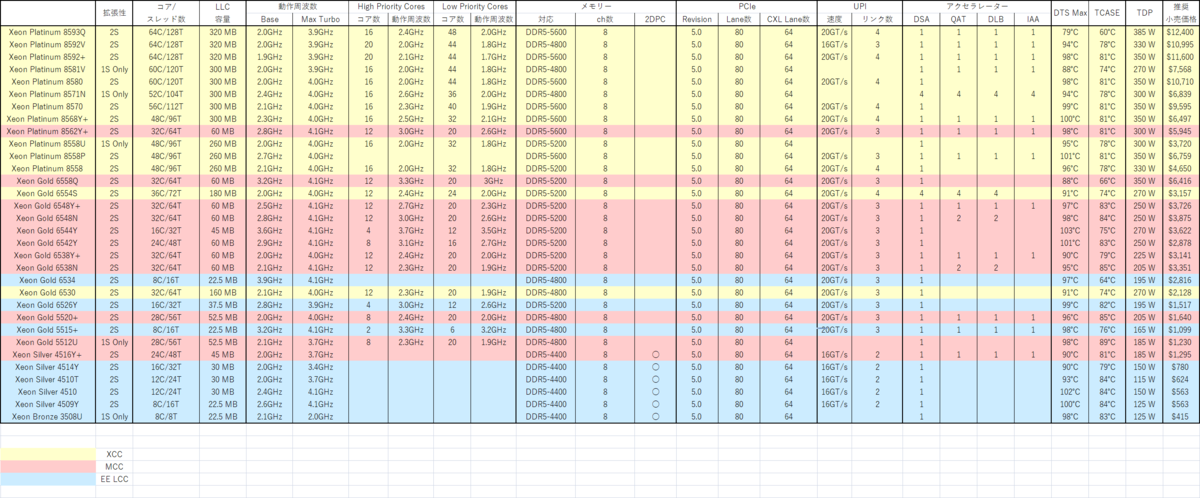Select the 'Xeon Gold 5512U' cell
The height and width of the screenshot is (498, 1200).
click(47, 341)
